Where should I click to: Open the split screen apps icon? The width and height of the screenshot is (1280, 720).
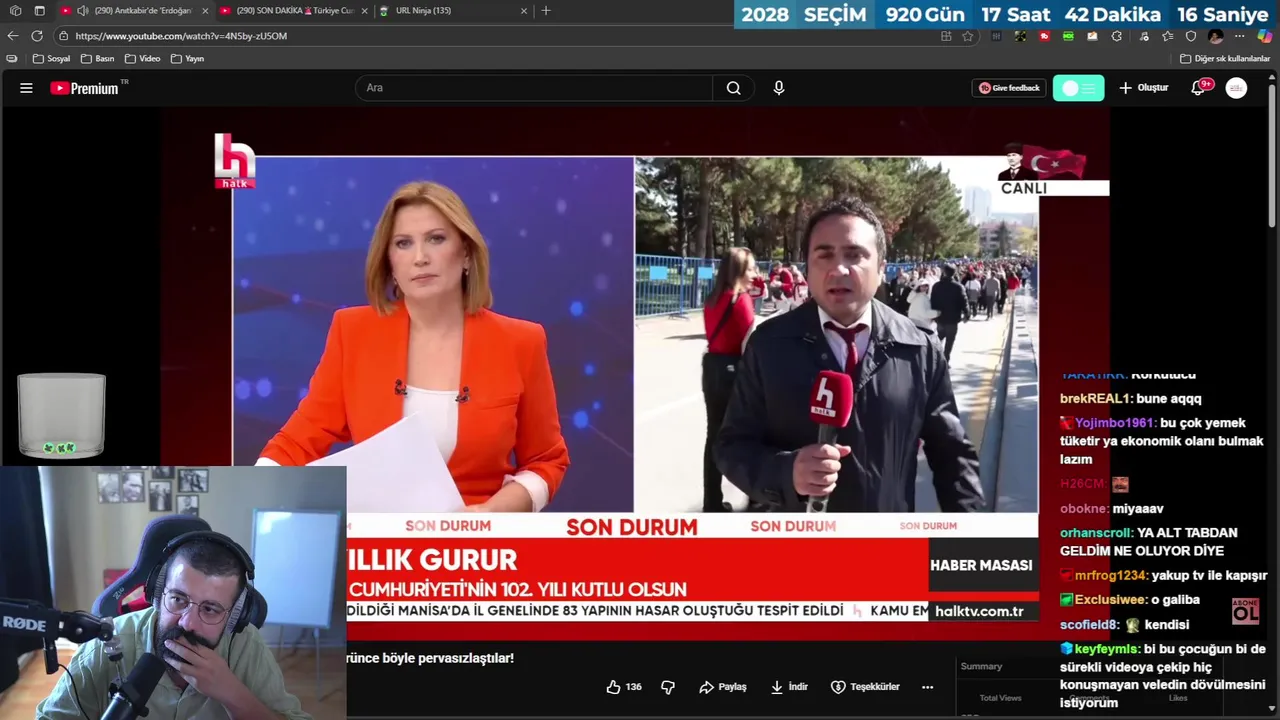click(x=946, y=36)
